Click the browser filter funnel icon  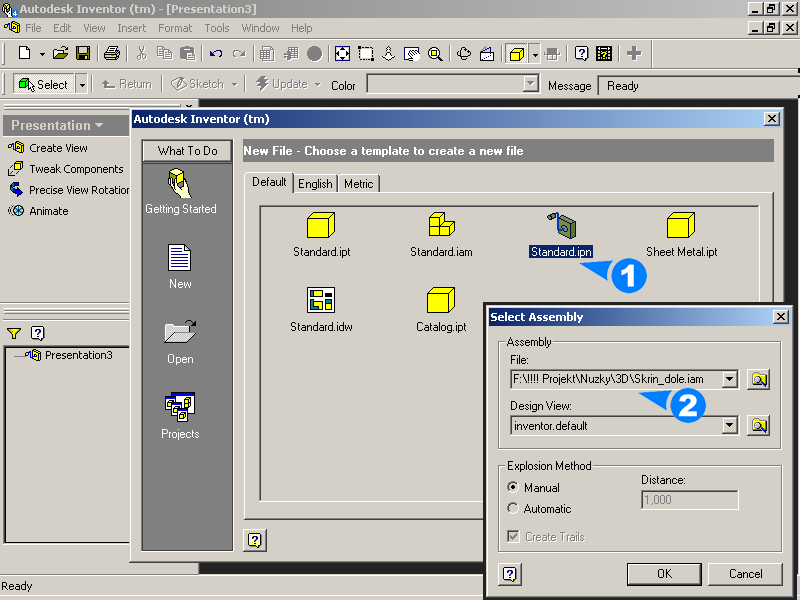14,334
